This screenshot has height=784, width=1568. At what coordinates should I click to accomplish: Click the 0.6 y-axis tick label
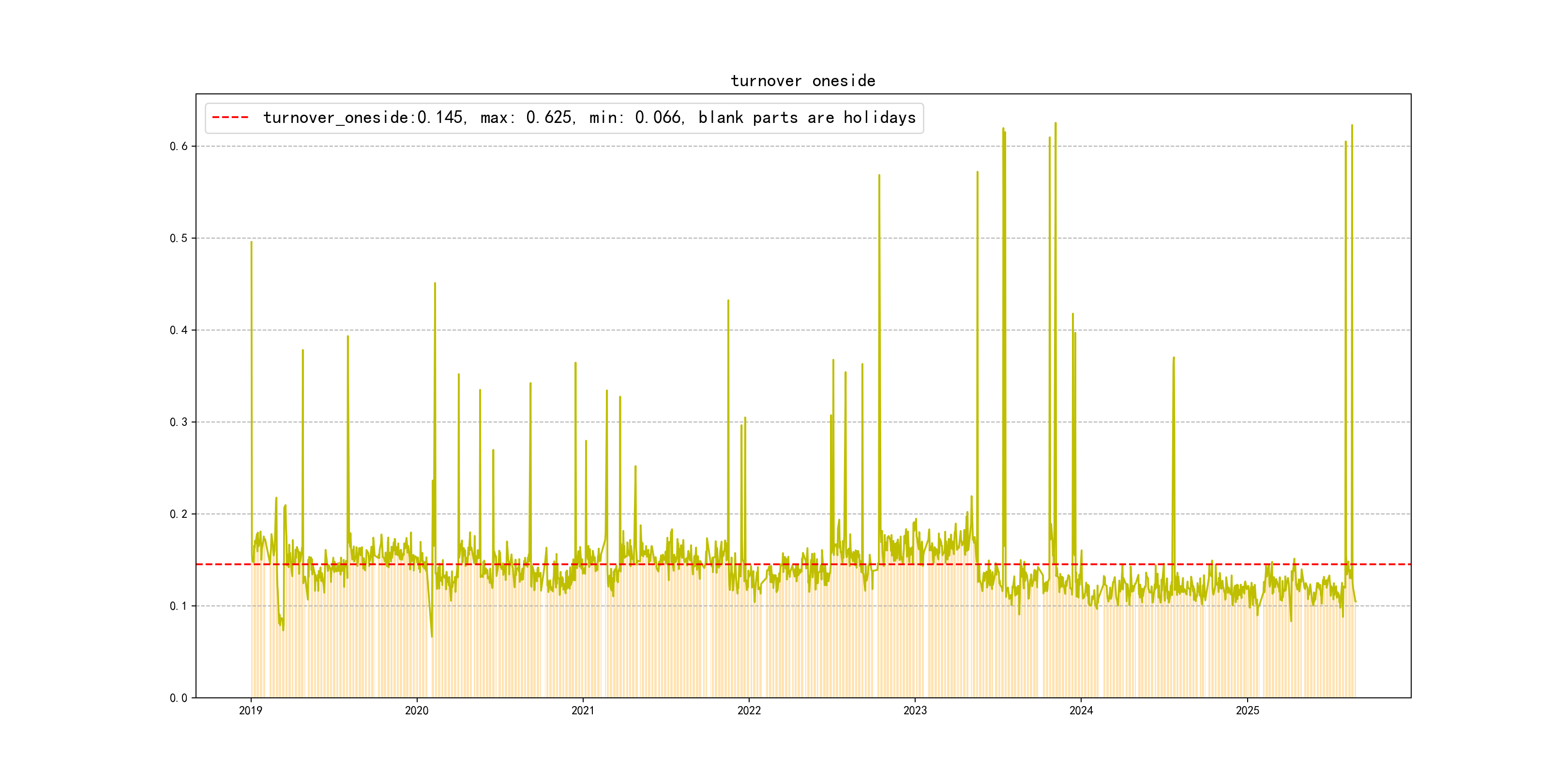tap(179, 146)
